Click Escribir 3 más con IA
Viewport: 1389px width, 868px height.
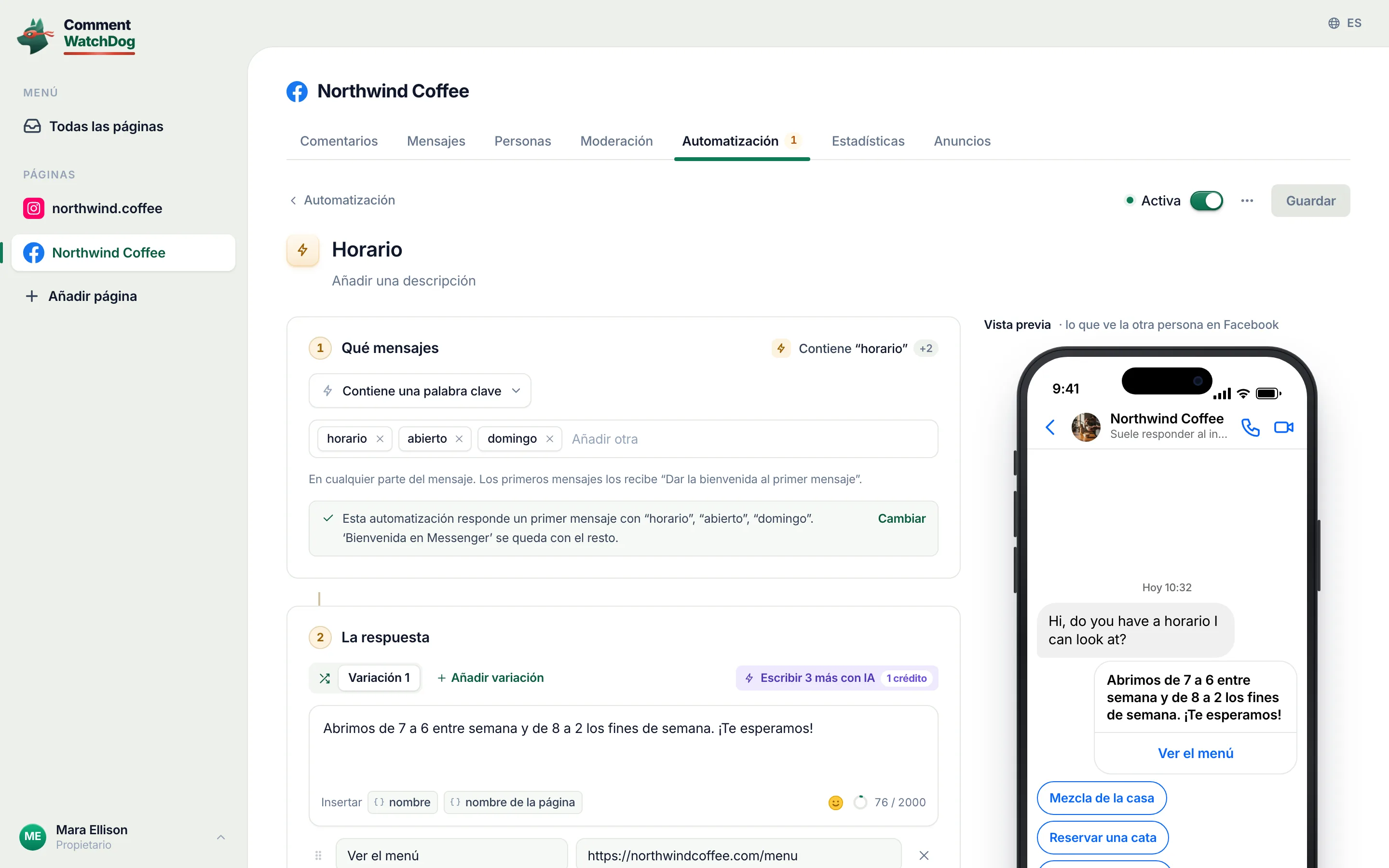click(837, 678)
